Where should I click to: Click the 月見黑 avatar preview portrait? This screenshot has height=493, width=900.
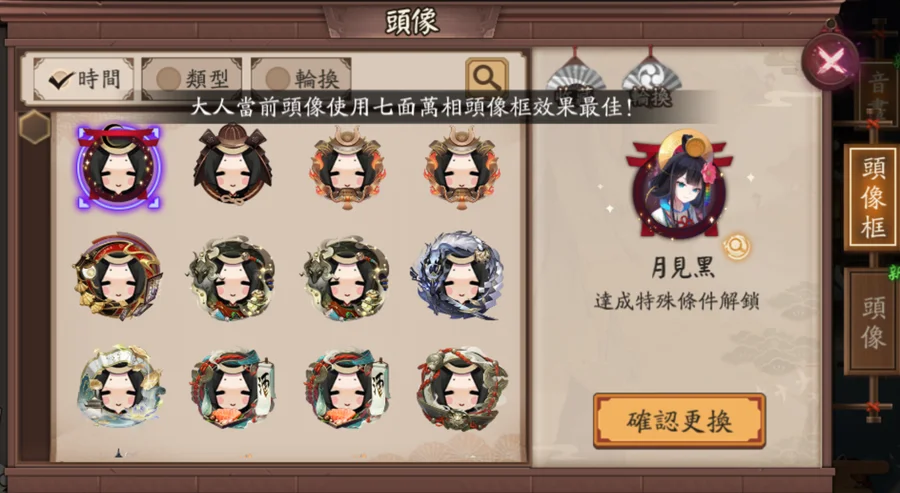[x=679, y=184]
